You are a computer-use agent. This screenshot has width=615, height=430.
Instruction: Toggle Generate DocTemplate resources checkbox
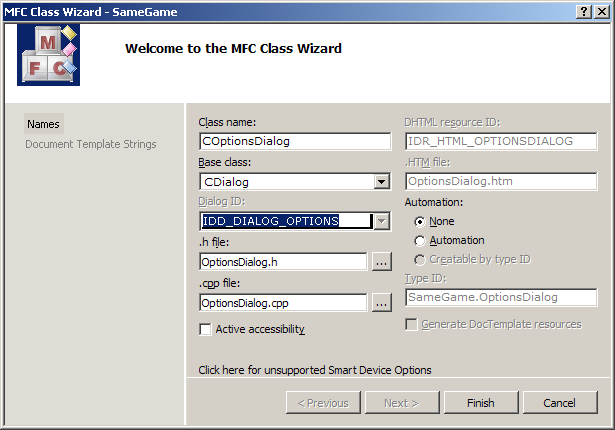pyautogui.click(x=411, y=324)
